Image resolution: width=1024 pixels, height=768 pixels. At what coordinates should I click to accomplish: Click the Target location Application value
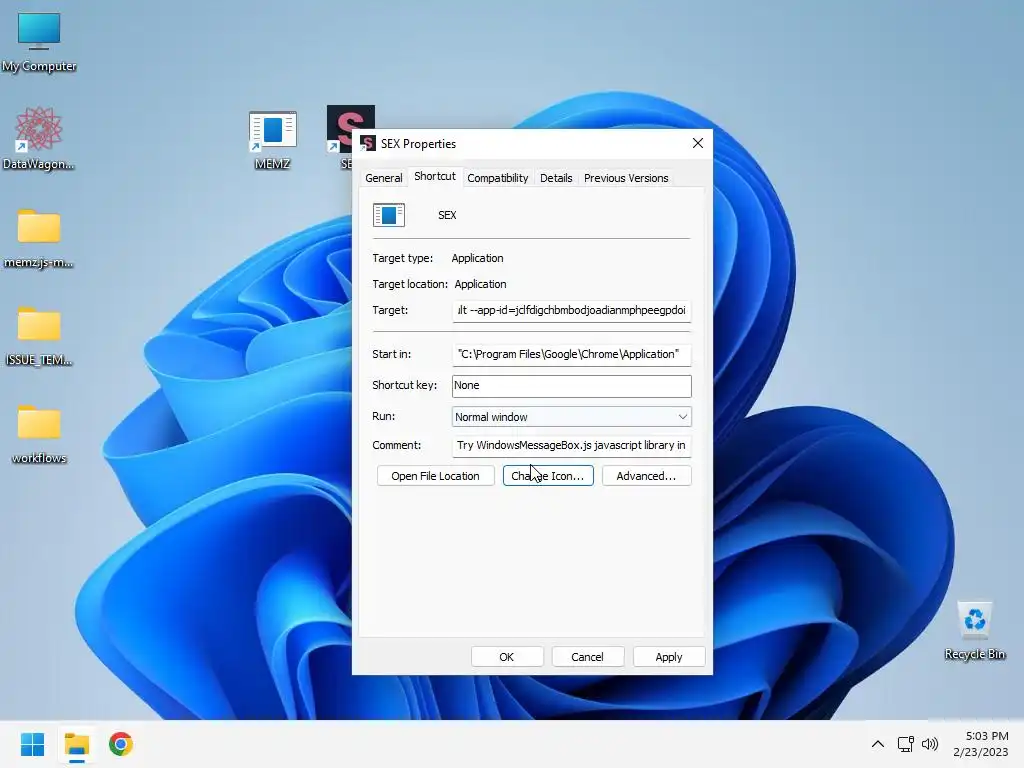click(480, 284)
